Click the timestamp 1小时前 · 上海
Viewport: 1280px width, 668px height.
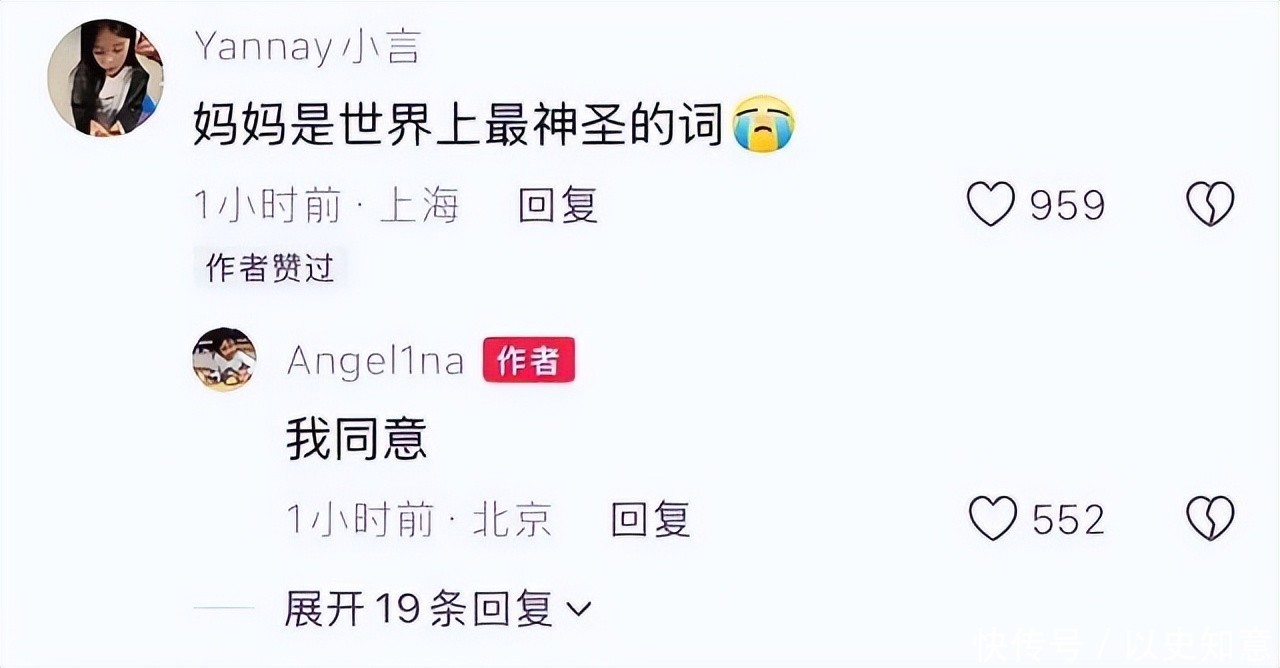pos(326,205)
